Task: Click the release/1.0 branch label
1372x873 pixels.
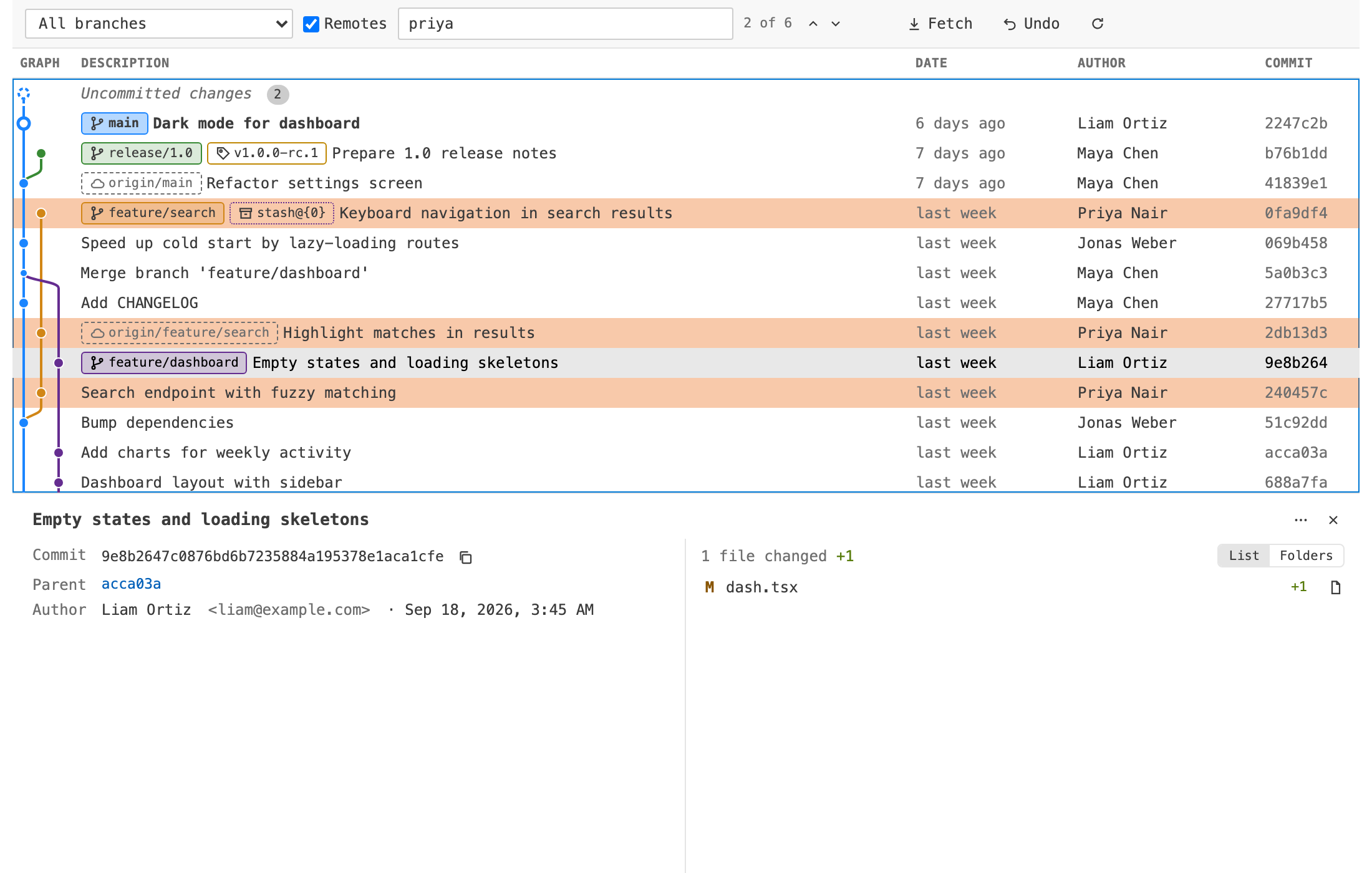Action: [142, 153]
